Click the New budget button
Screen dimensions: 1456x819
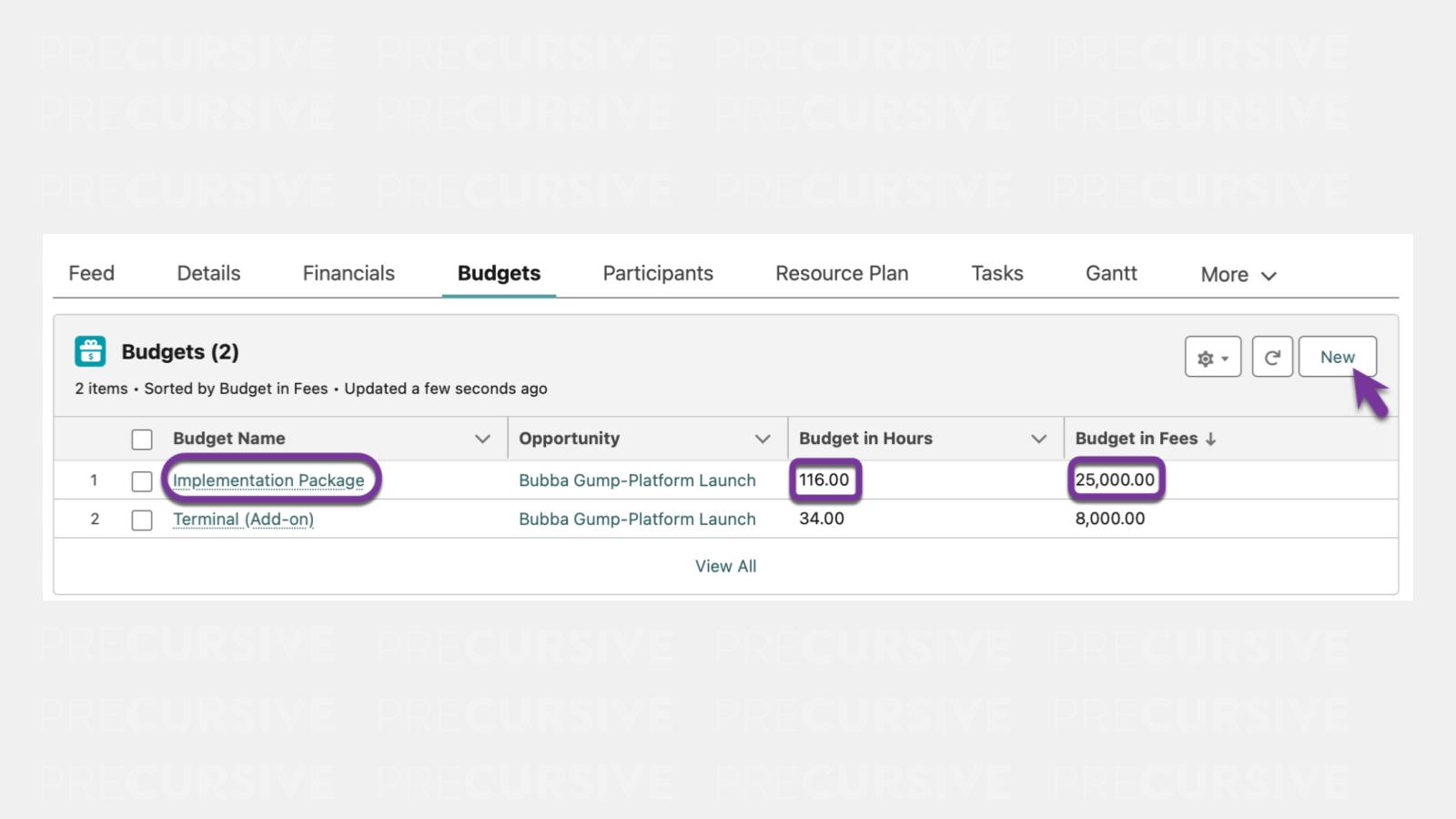[x=1337, y=358]
